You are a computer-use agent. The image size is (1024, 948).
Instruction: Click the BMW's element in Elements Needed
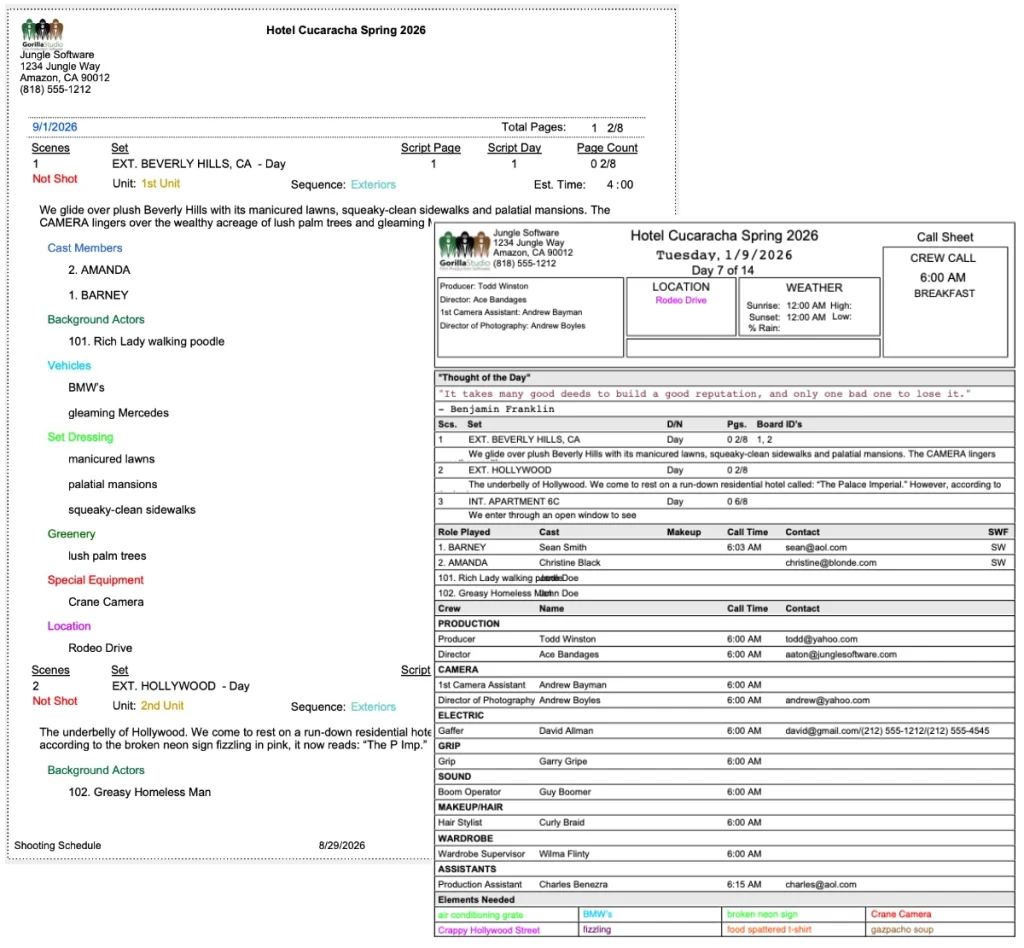pos(598,914)
